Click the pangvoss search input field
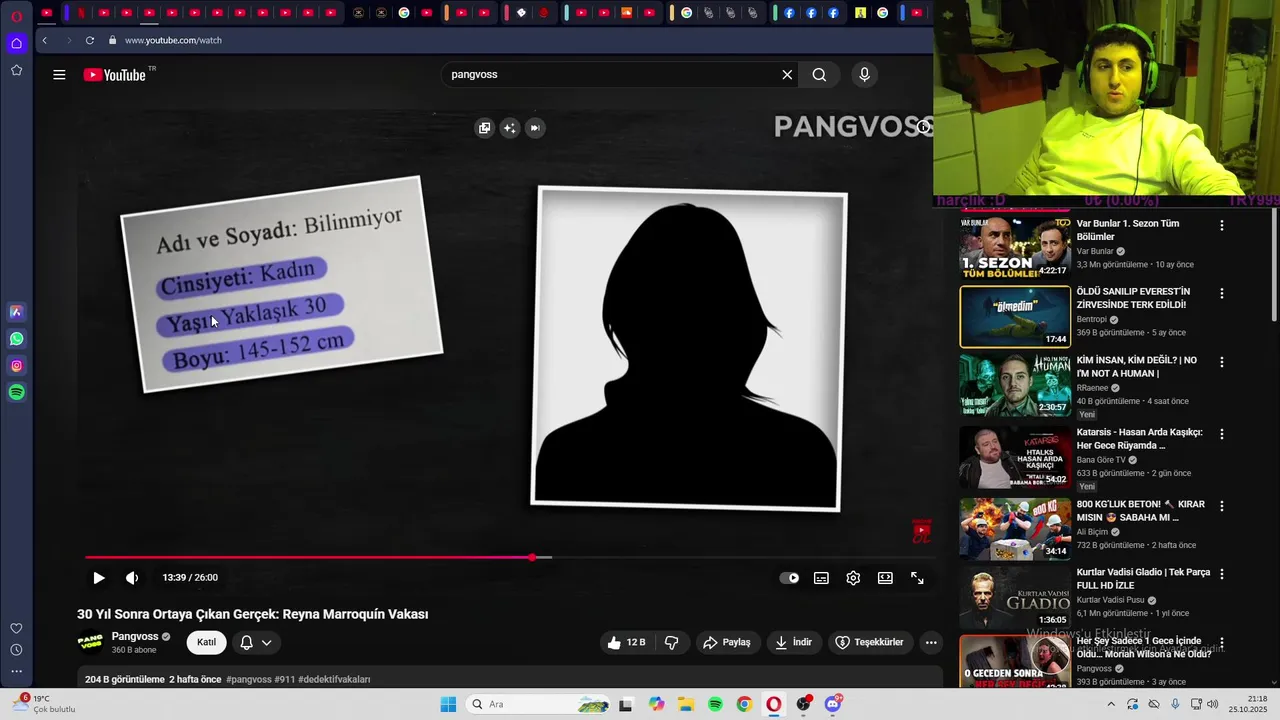This screenshot has width=1280, height=720. [610, 74]
